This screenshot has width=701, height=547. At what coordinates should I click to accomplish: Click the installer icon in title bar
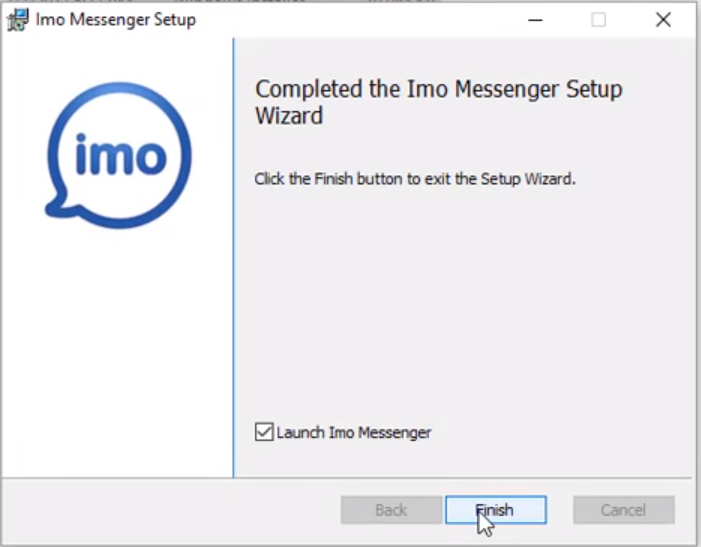tap(17, 20)
